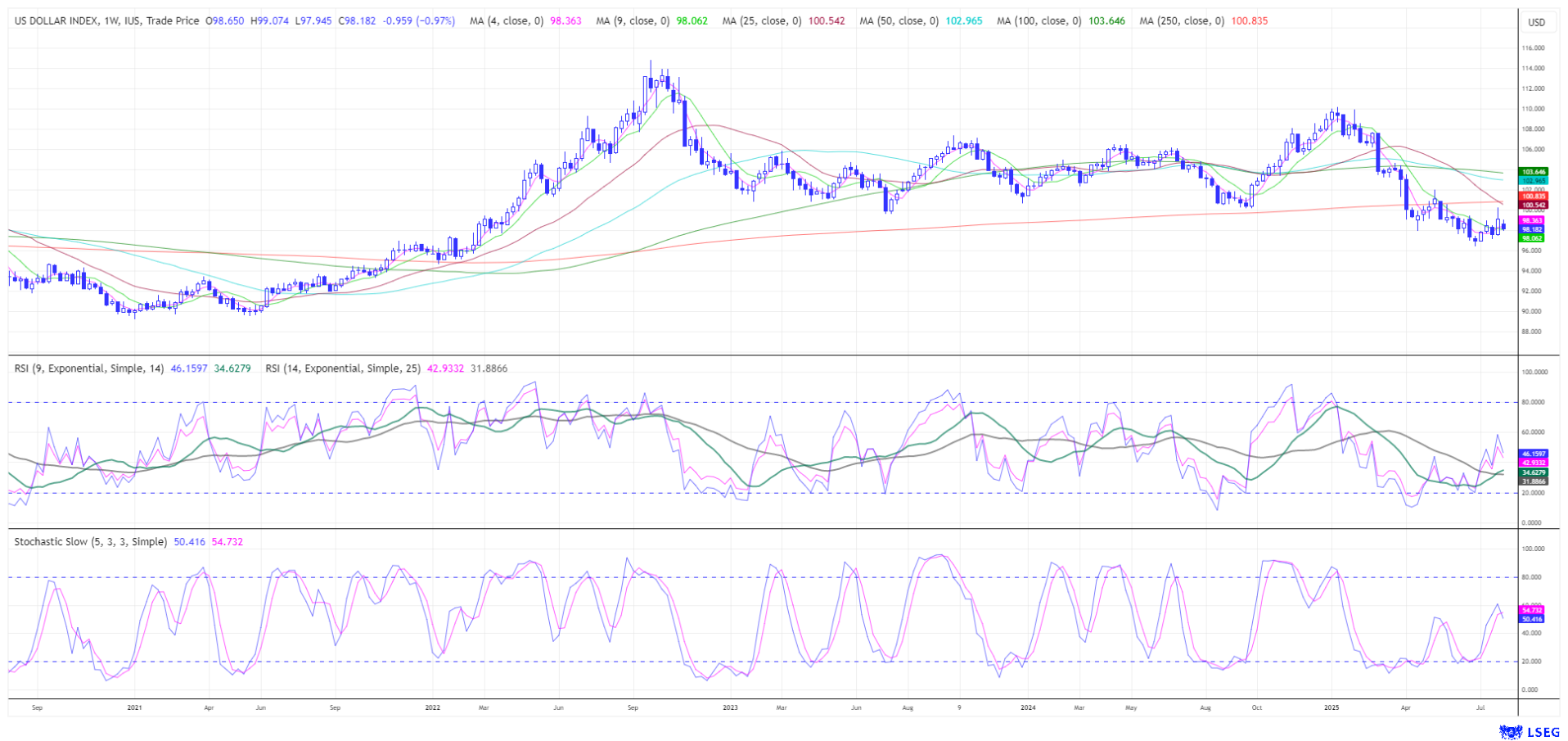Screen dimensions: 1568x741
Task: Click the blue 46.1597 RSI value tag
Action: [x=1533, y=454]
